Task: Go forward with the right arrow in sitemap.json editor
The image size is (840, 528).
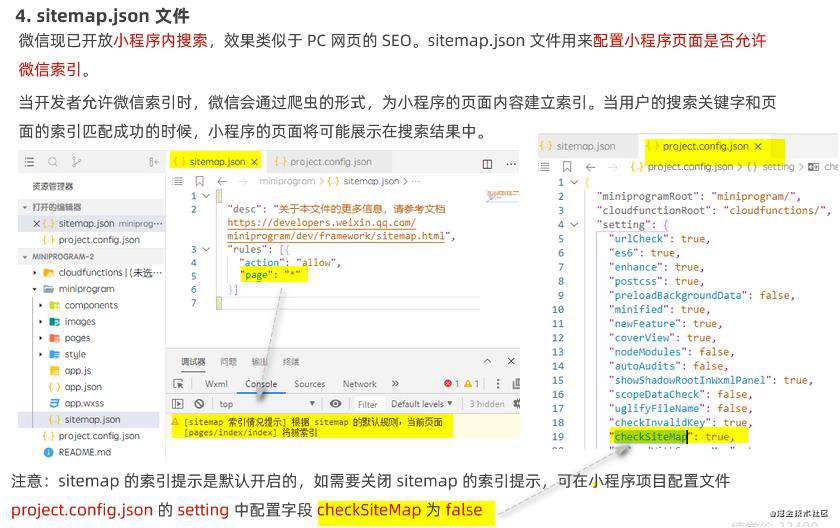Action: pos(243,182)
